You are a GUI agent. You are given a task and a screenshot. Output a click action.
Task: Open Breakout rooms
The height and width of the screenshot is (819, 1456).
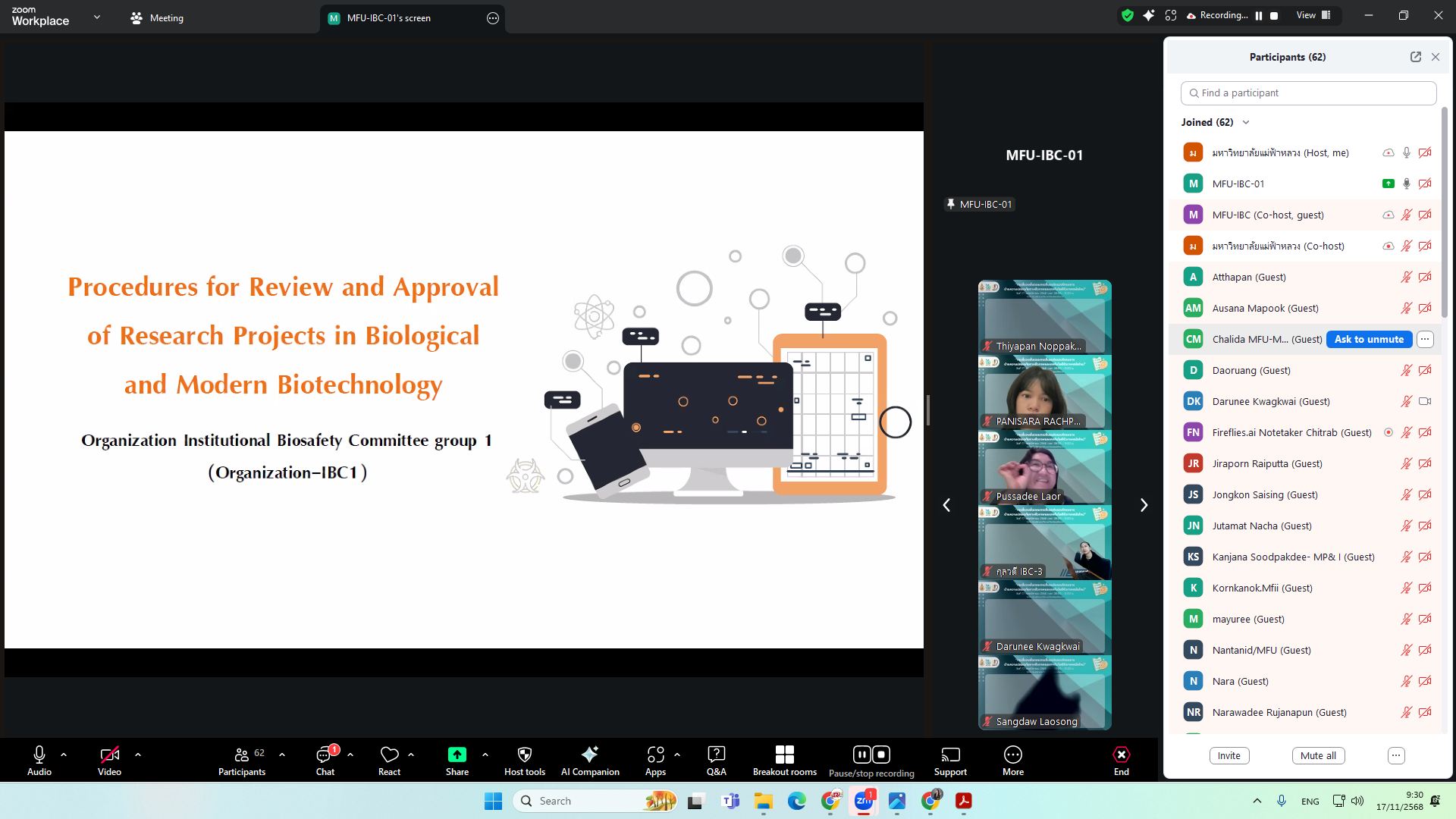(x=784, y=760)
